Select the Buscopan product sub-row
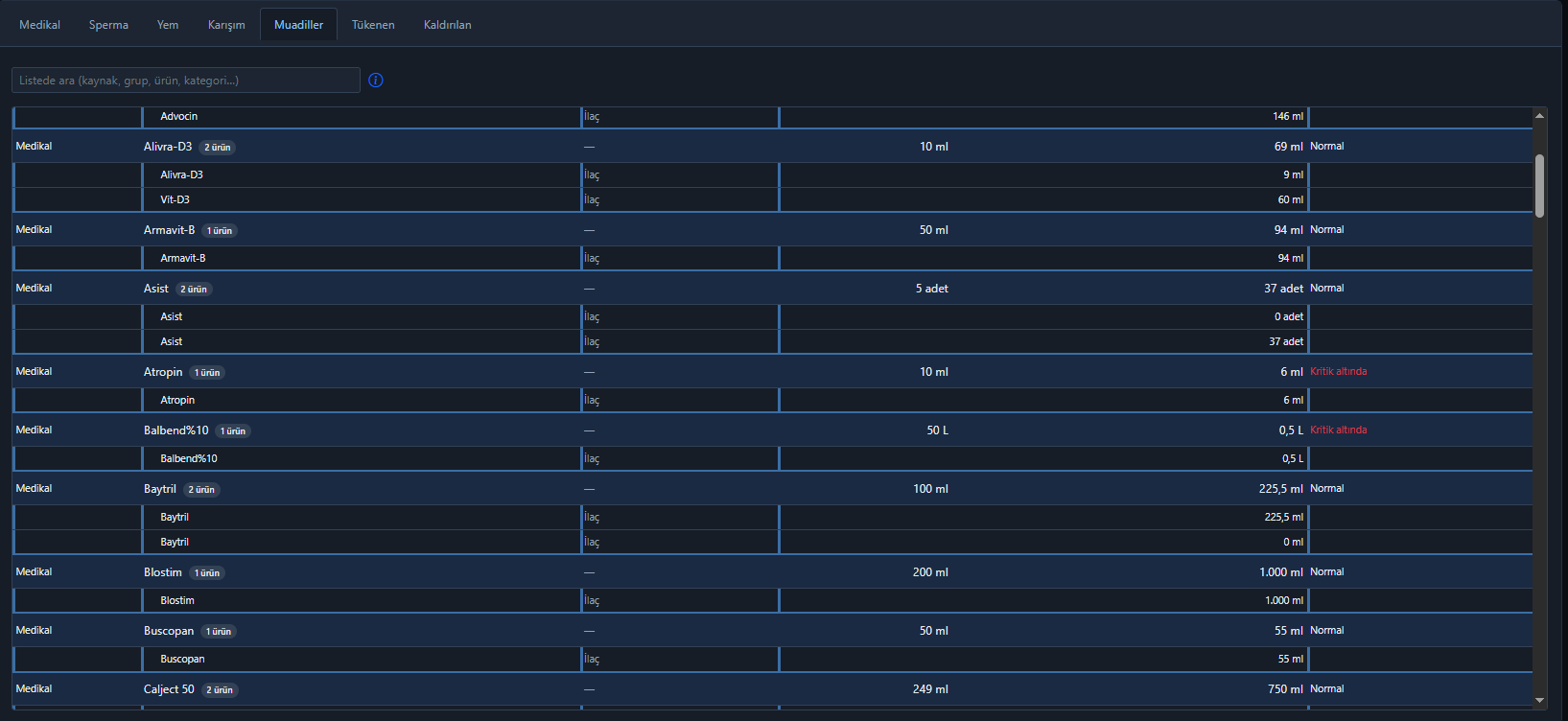Image resolution: width=1568 pixels, height=721 pixels. [772, 660]
